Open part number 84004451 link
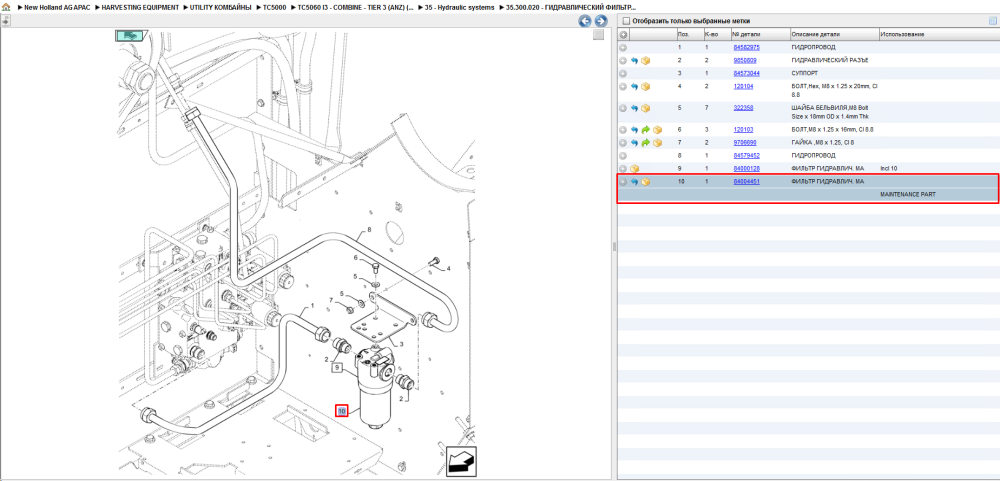The image size is (1000, 481). (x=746, y=182)
